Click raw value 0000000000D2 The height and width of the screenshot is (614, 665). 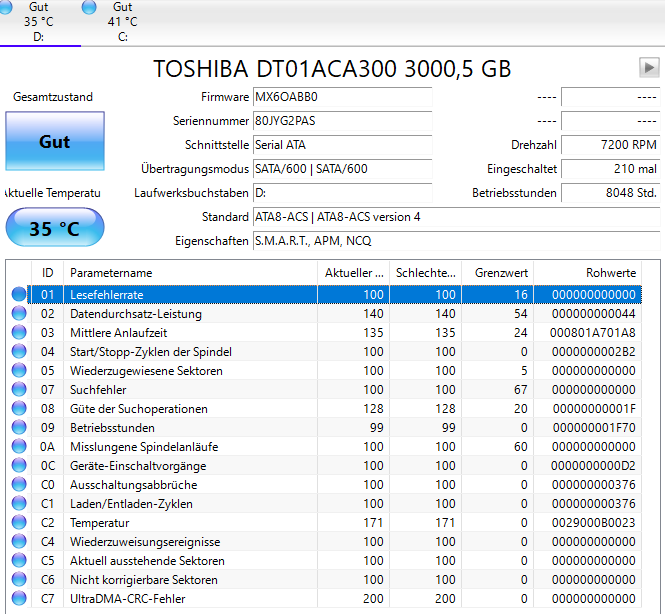[x=593, y=466]
